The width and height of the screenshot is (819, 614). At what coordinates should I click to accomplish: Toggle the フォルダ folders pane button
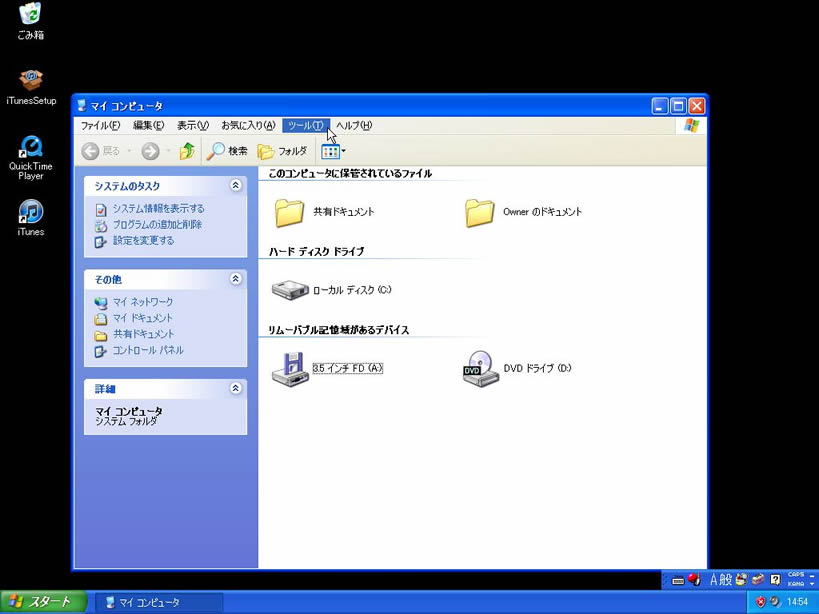pyautogui.click(x=282, y=151)
